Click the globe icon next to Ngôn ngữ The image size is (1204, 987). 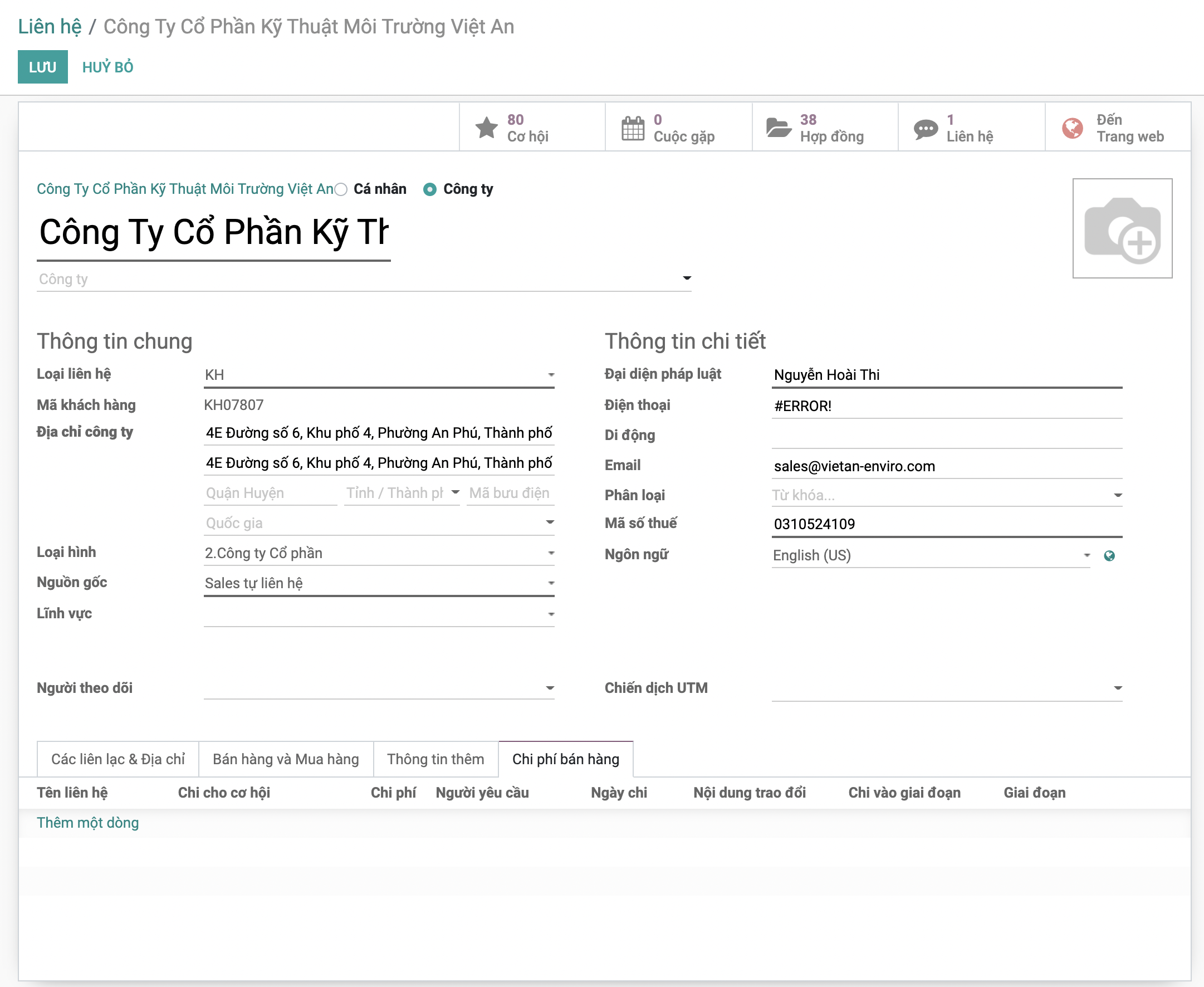click(x=1109, y=555)
